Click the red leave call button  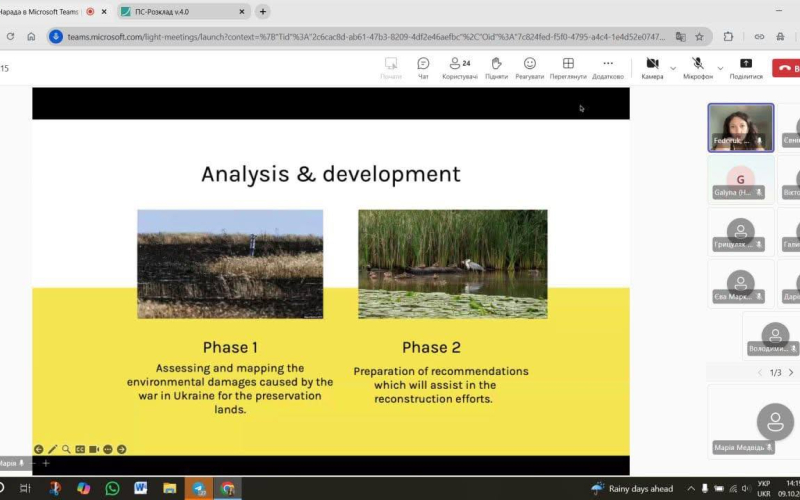[x=786, y=68]
